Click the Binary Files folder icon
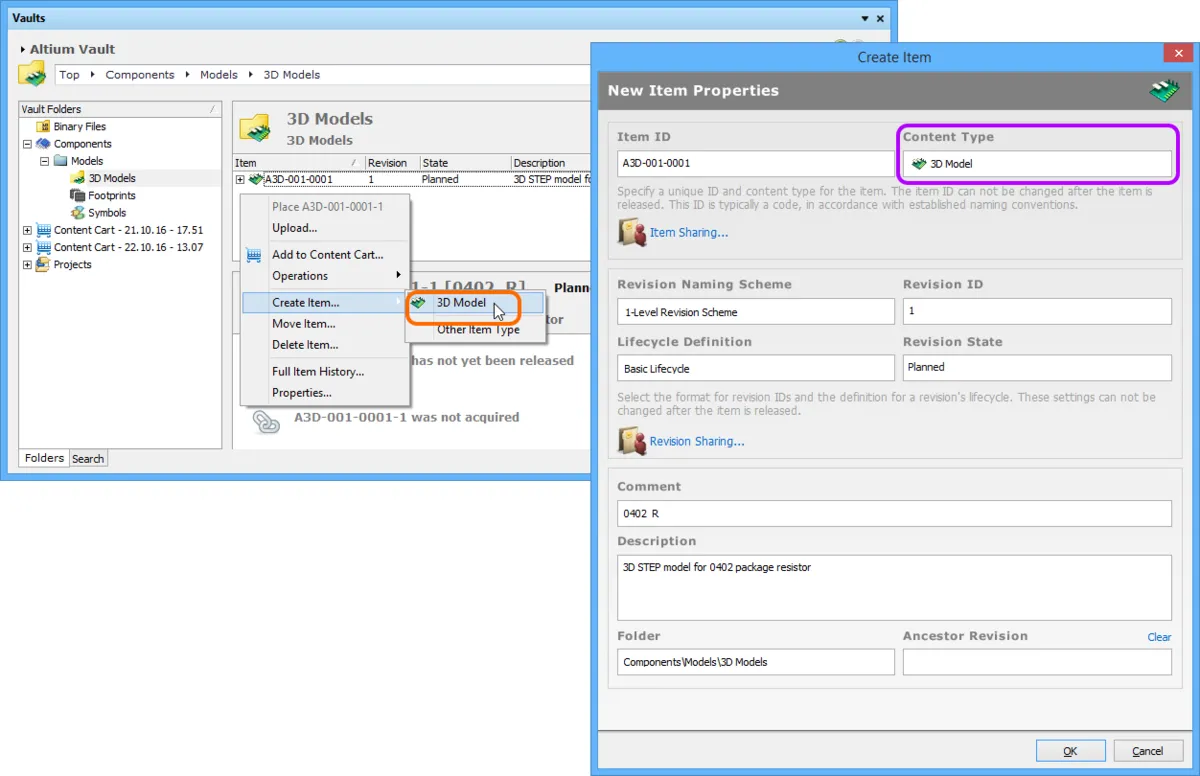 tap(44, 127)
